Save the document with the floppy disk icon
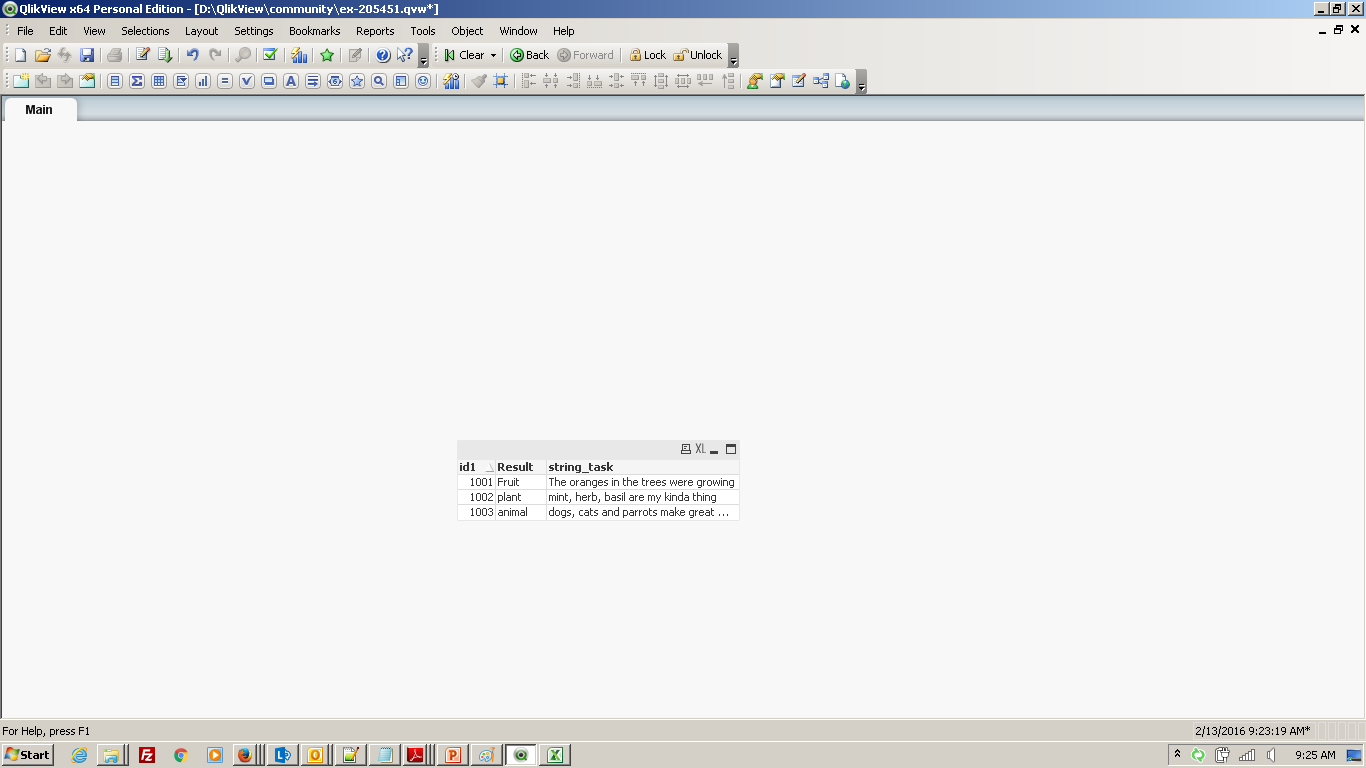 pyautogui.click(x=87, y=55)
